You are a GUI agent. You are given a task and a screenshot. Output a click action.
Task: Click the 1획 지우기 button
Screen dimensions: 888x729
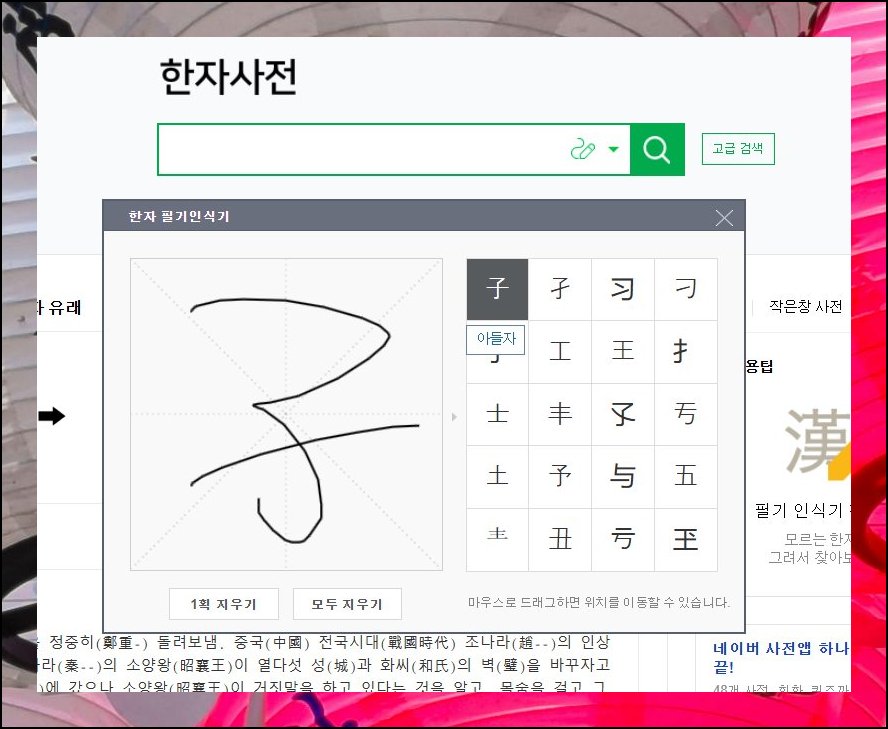[224, 604]
